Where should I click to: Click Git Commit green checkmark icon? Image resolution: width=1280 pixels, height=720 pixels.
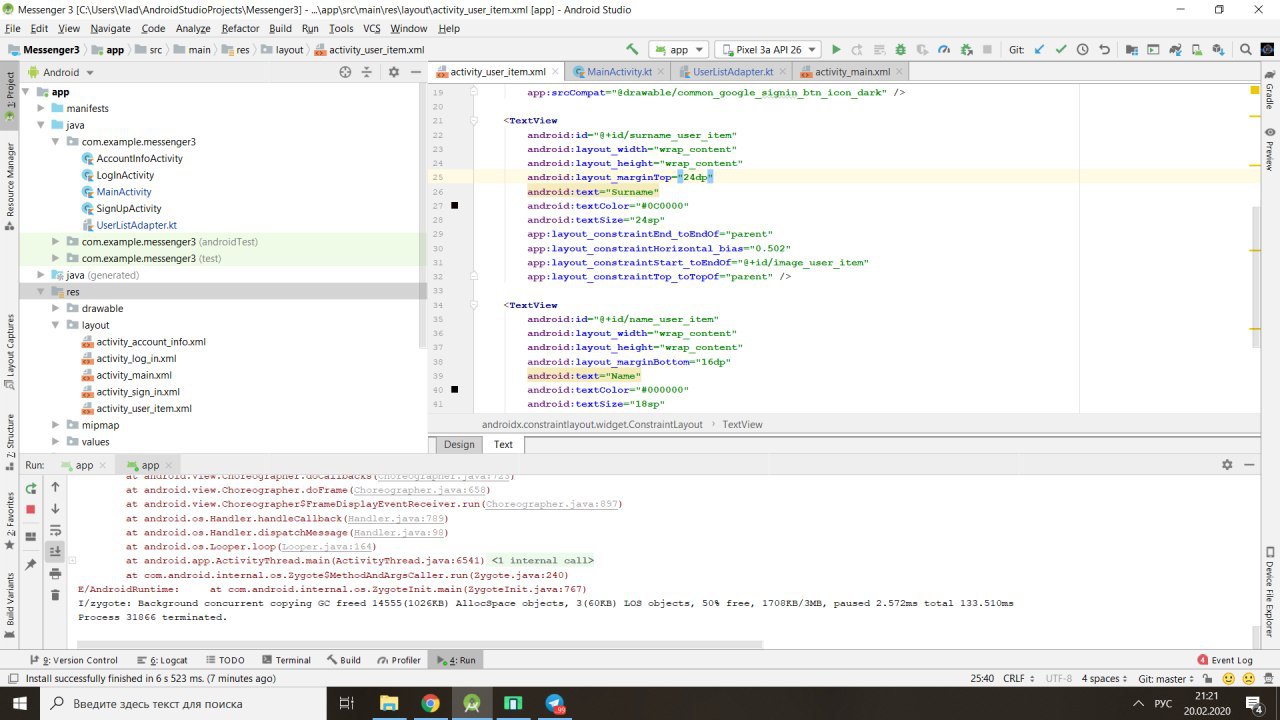click(1061, 49)
